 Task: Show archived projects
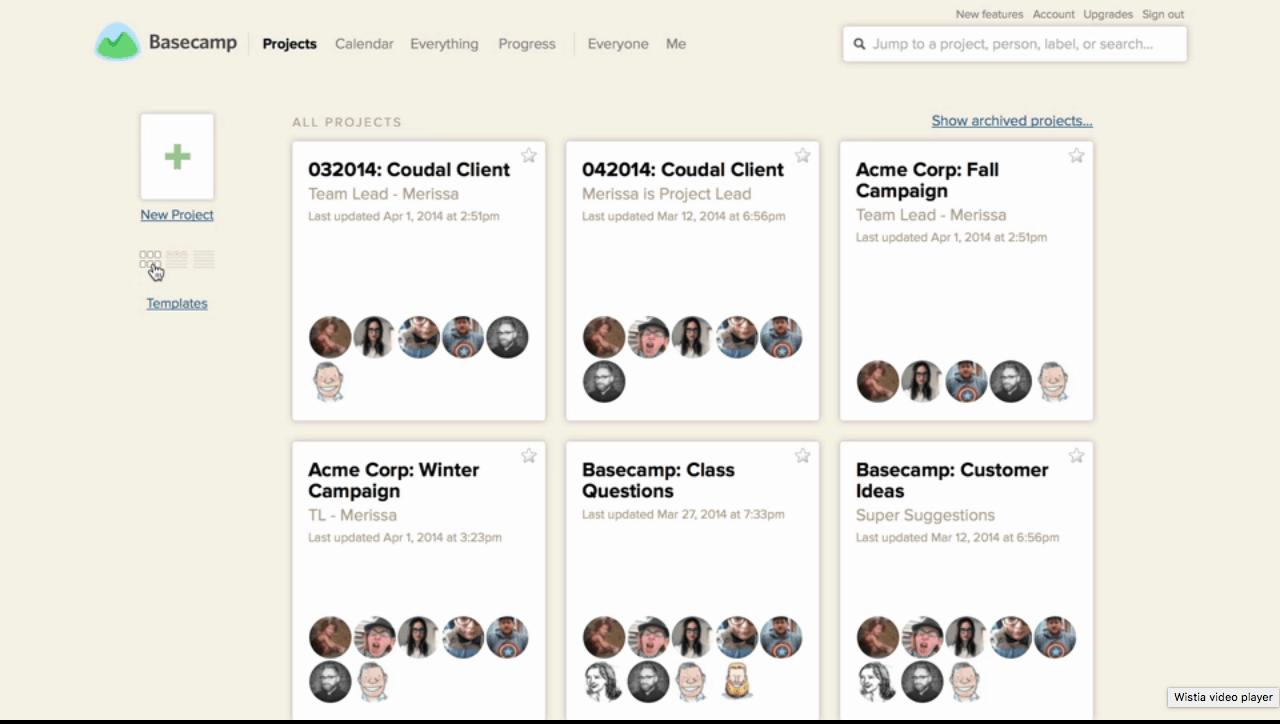tap(1012, 121)
